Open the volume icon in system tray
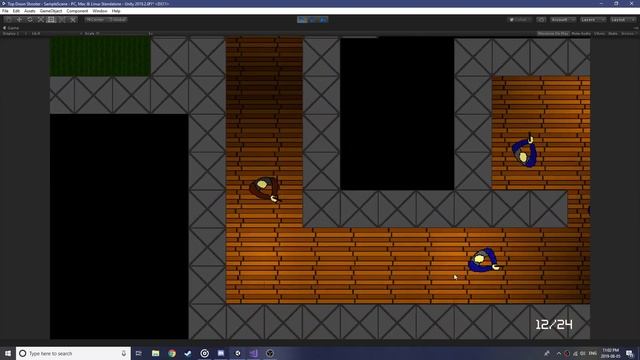Image resolution: width=640 pixels, height=360 pixels. [x=583, y=353]
